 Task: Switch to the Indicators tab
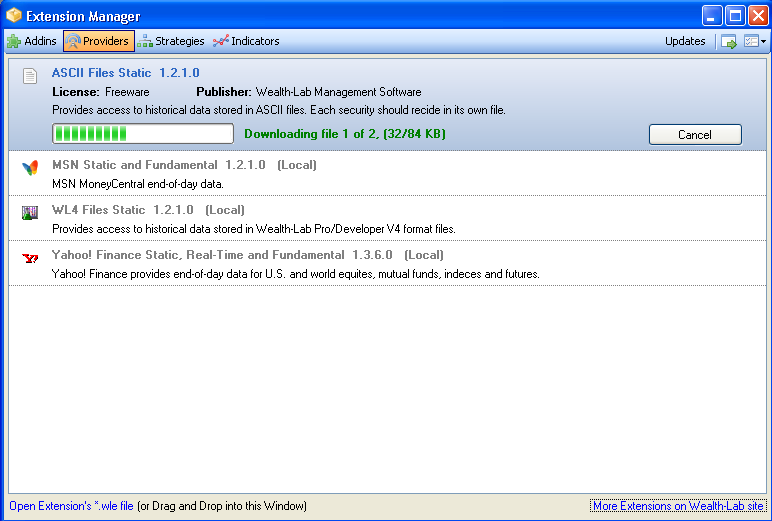point(246,41)
